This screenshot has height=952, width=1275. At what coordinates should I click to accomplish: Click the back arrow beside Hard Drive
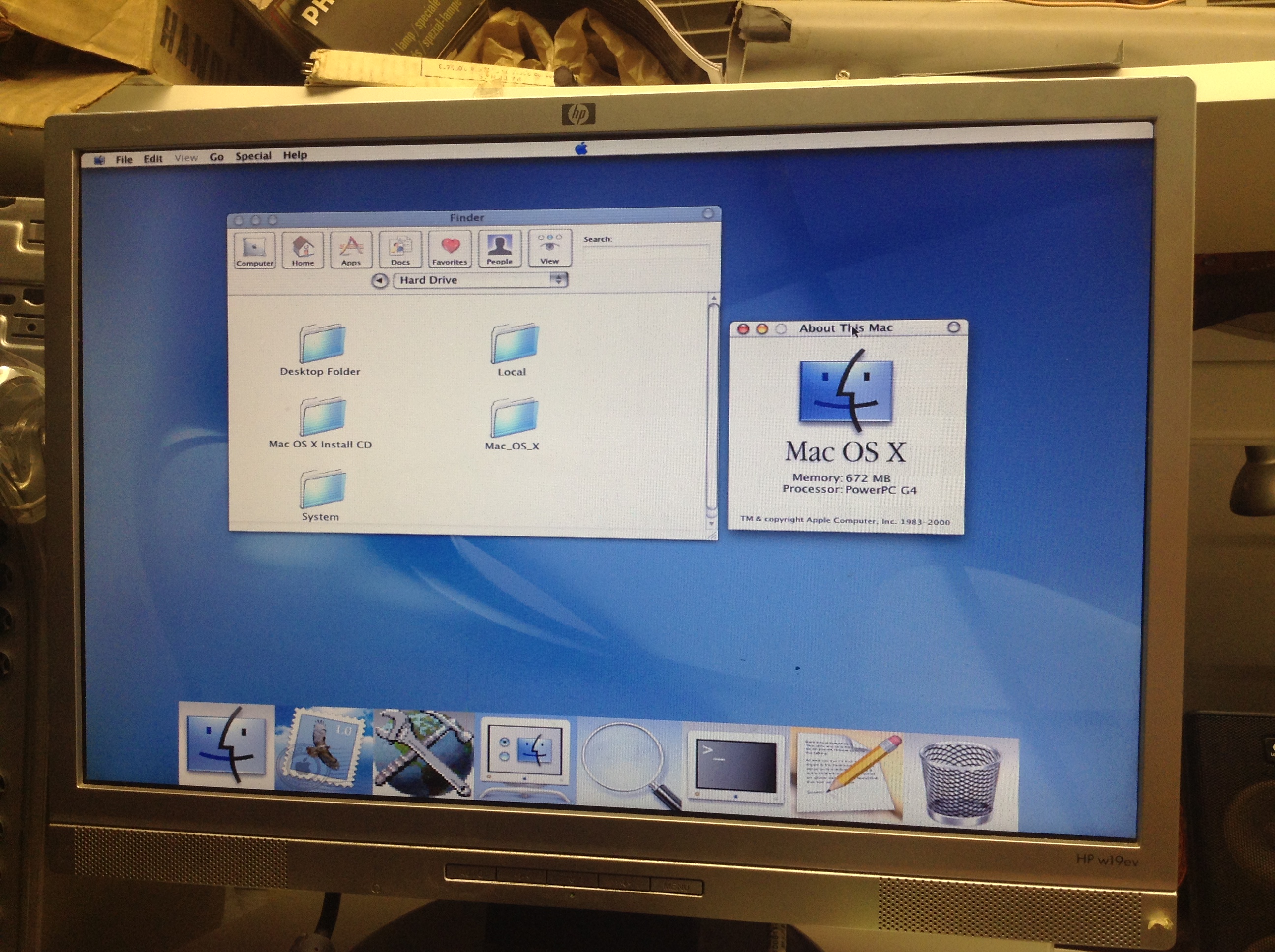pyautogui.click(x=379, y=281)
